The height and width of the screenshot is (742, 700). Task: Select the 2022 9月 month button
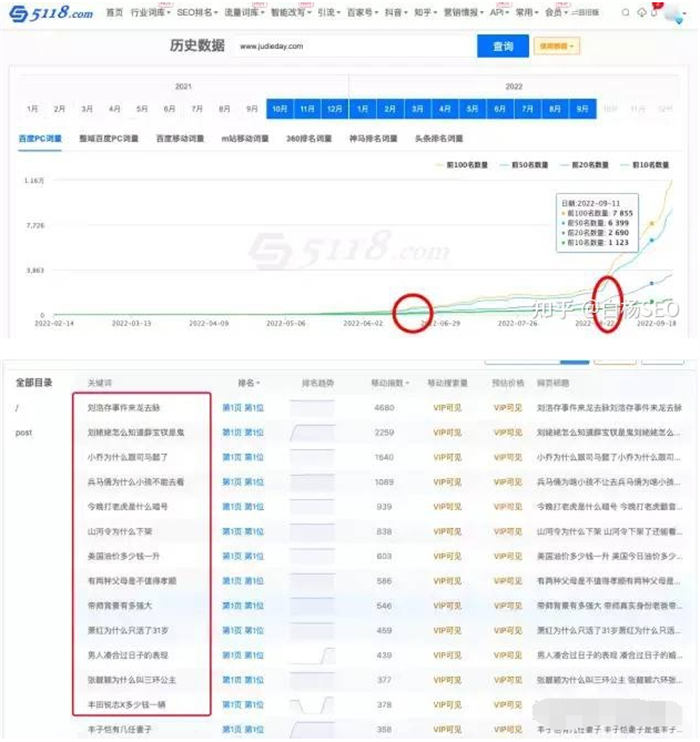click(582, 109)
